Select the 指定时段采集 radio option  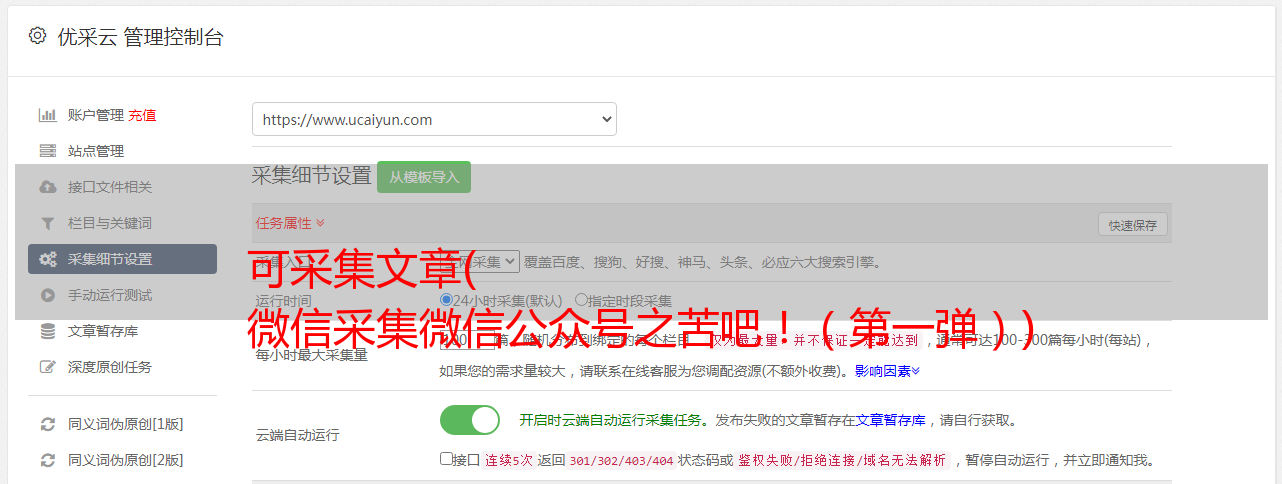click(x=581, y=300)
